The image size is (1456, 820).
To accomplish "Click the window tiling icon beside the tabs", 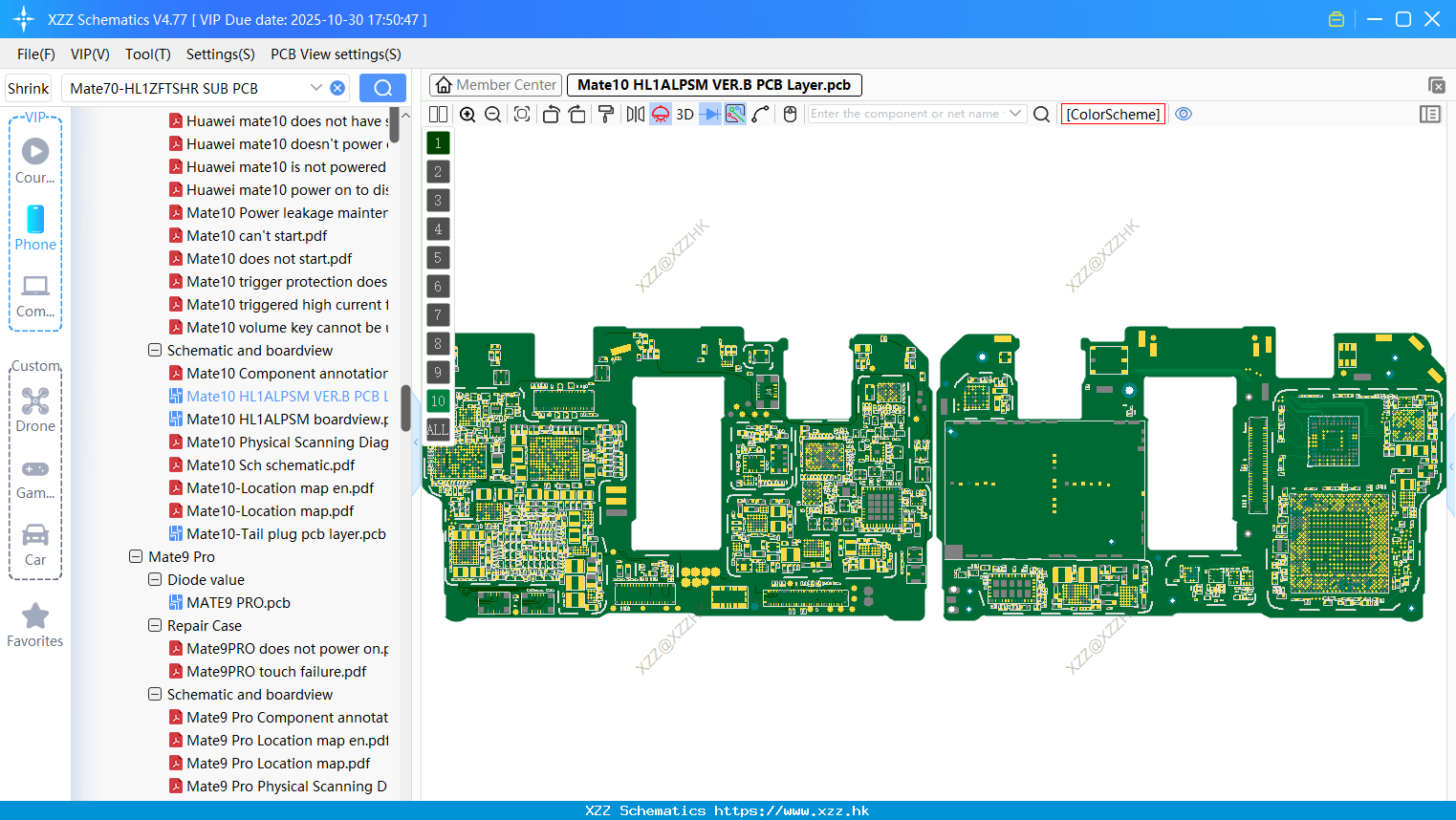I will coord(1436,85).
